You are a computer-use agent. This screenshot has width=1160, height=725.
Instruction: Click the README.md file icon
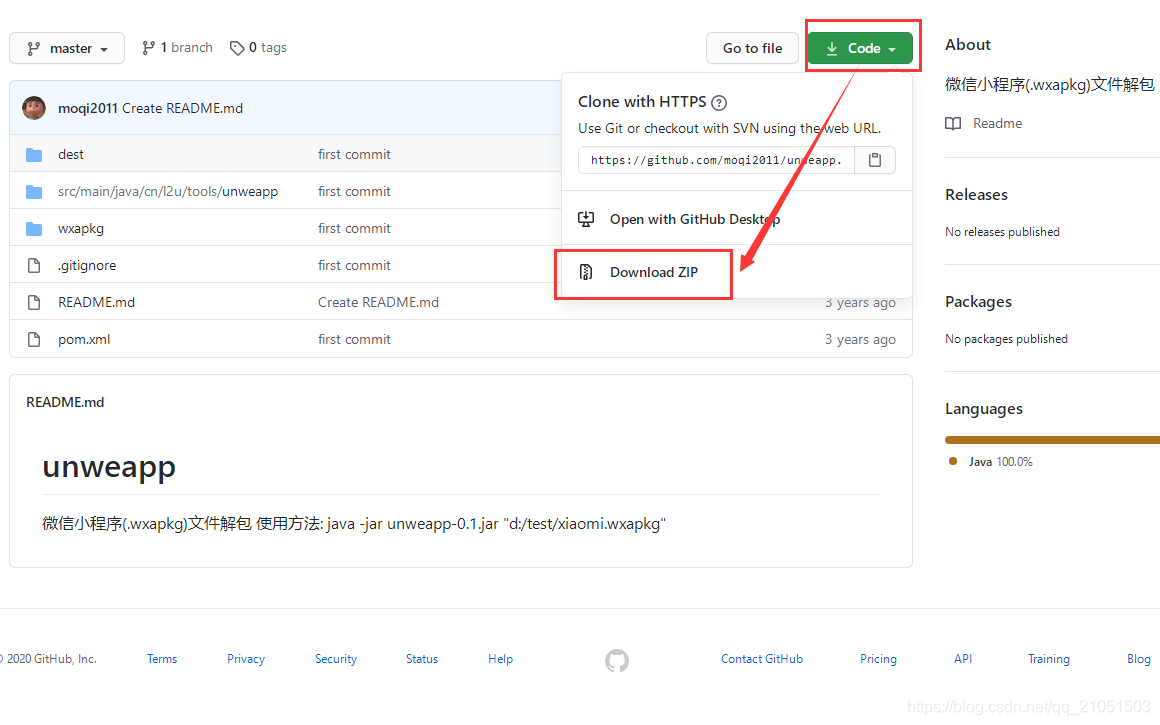coord(34,302)
